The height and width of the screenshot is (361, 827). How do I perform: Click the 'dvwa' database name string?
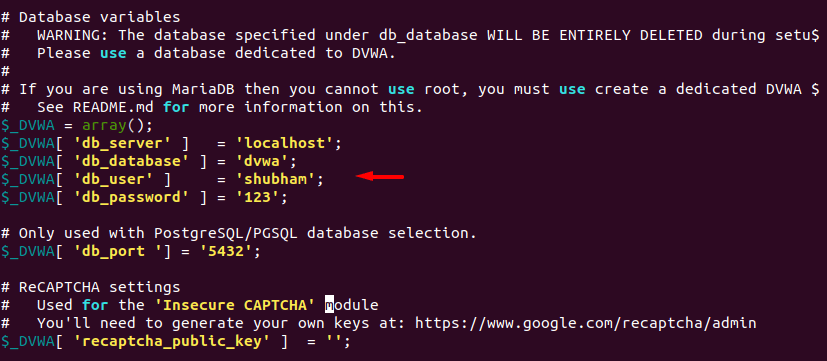coord(262,161)
